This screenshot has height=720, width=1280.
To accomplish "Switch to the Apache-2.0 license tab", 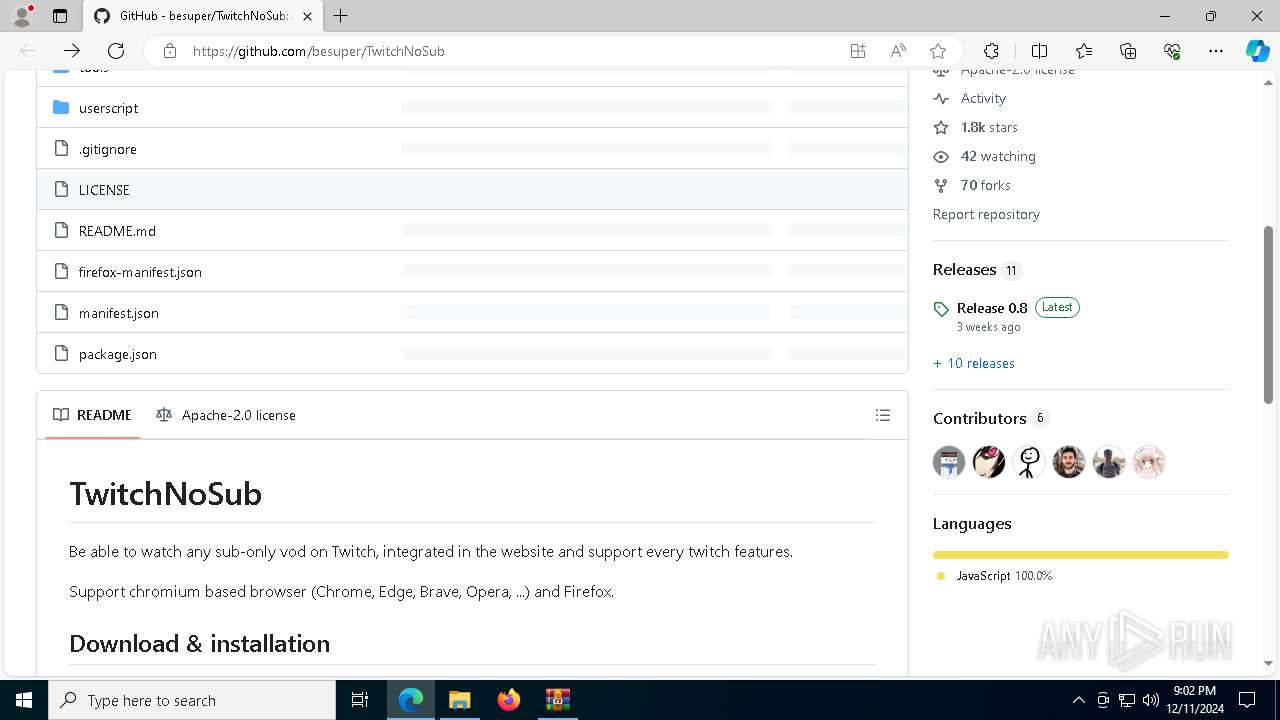I will (x=226, y=415).
